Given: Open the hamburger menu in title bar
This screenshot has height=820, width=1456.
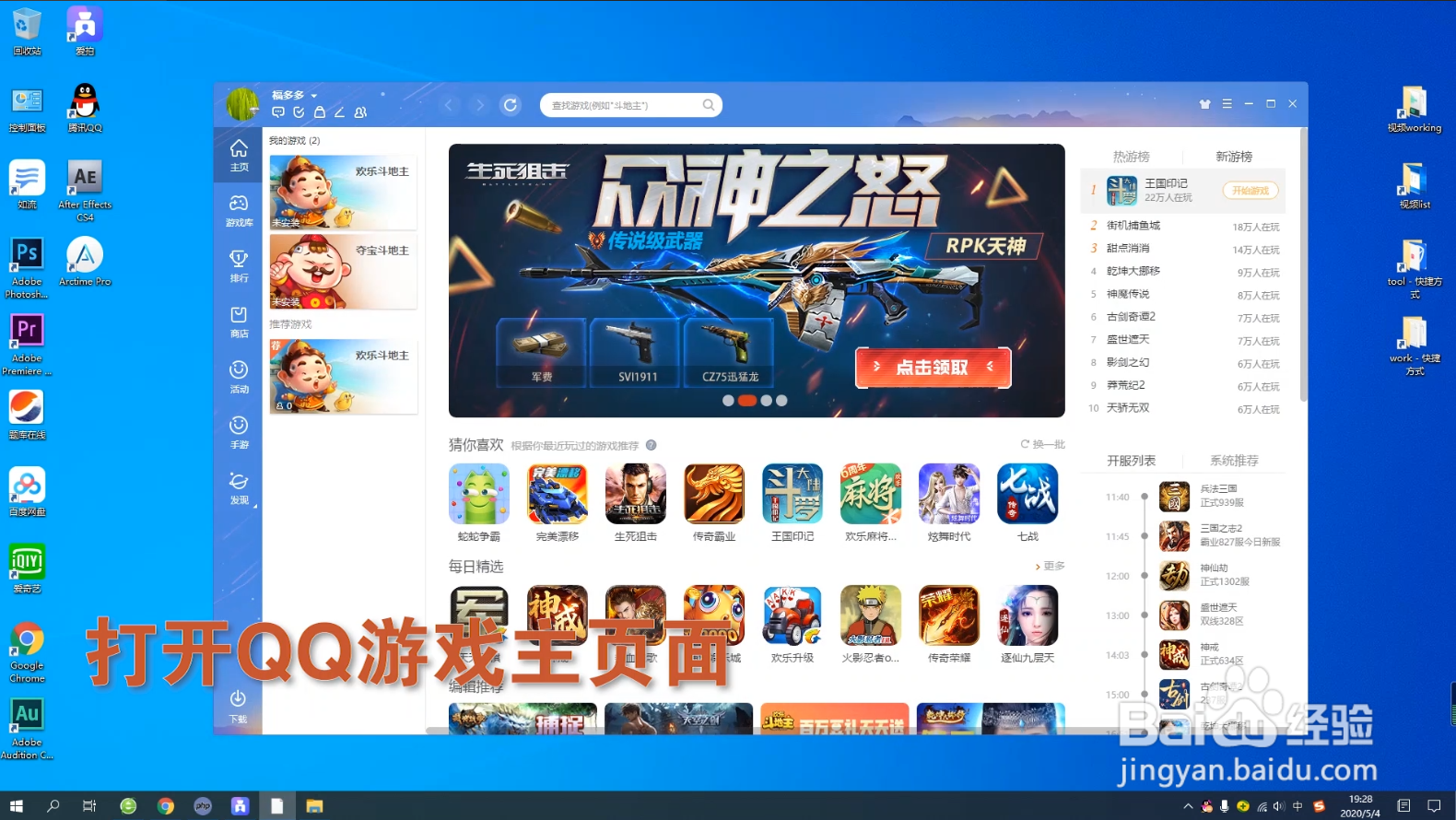Looking at the screenshot, I should [x=1227, y=104].
